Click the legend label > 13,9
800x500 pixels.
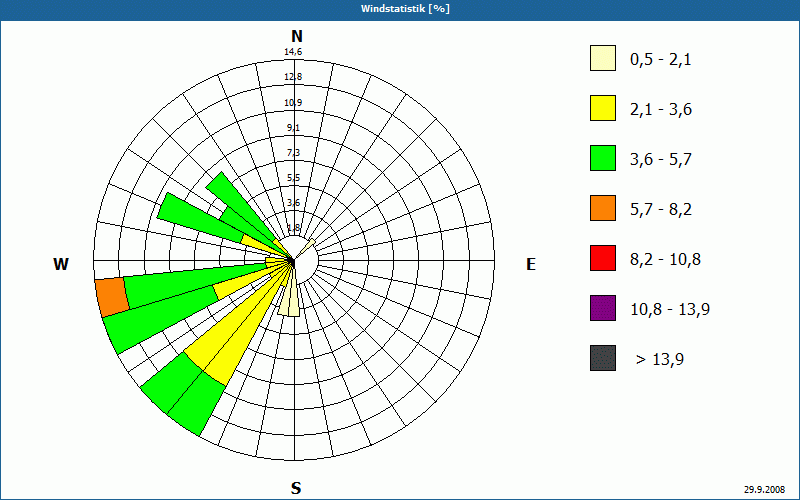660,360
